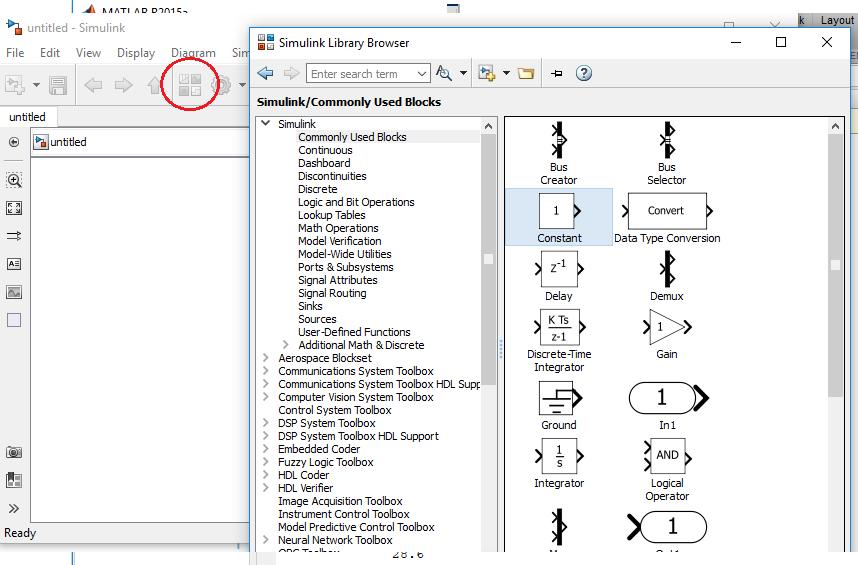Click the Up to Parent arrow icon
Image resolution: width=858 pixels, height=565 pixels.
coord(155,85)
